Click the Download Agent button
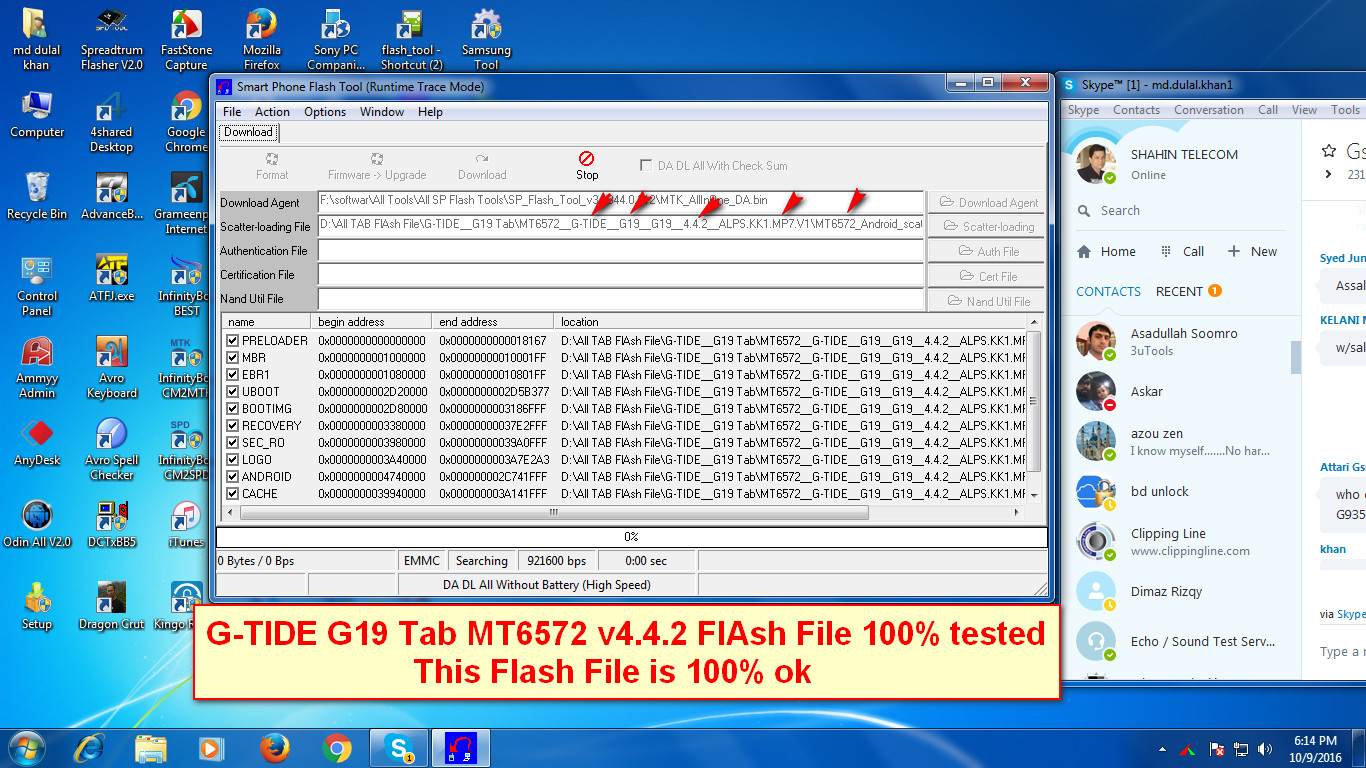Screen dimensions: 1366x768 [986, 202]
